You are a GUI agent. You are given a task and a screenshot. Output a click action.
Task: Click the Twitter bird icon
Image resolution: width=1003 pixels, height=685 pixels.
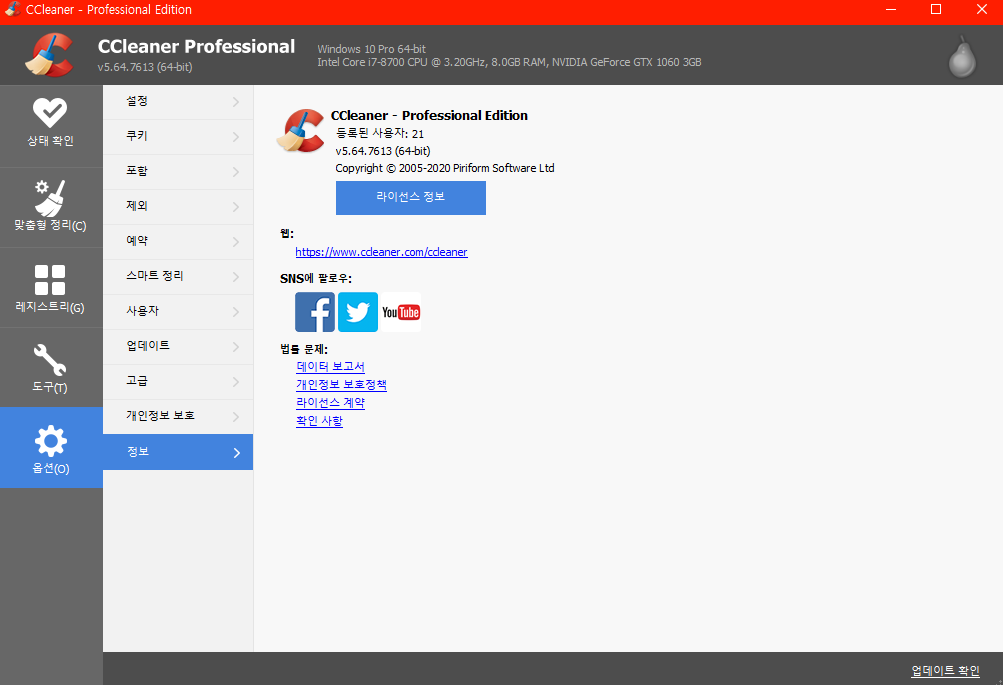tap(358, 312)
